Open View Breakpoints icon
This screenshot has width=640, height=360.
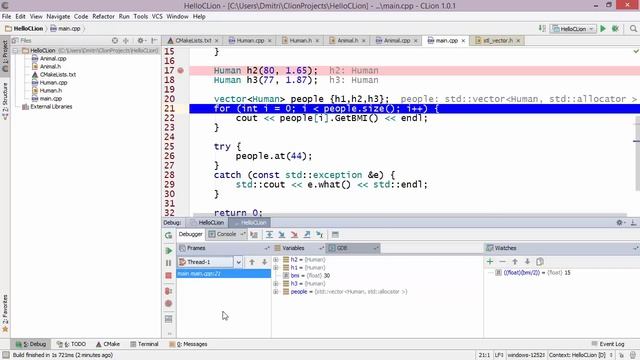click(169, 291)
